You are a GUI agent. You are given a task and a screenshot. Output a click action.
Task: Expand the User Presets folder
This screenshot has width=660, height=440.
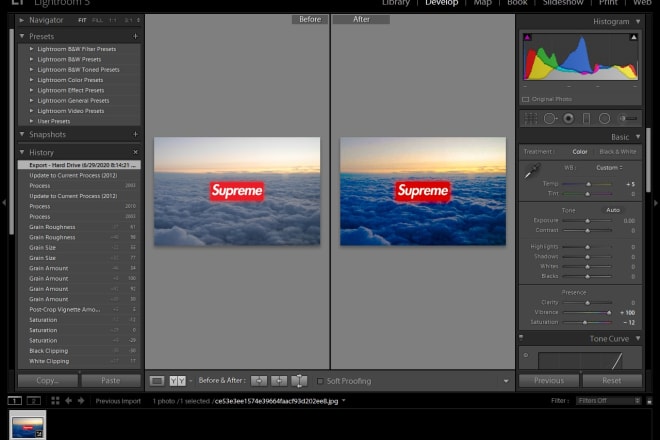pos(32,121)
